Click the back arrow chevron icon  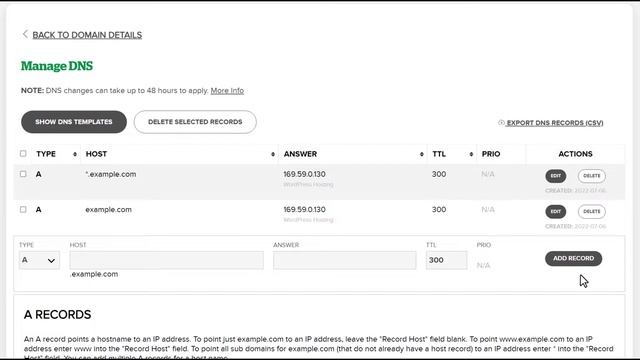25,34
